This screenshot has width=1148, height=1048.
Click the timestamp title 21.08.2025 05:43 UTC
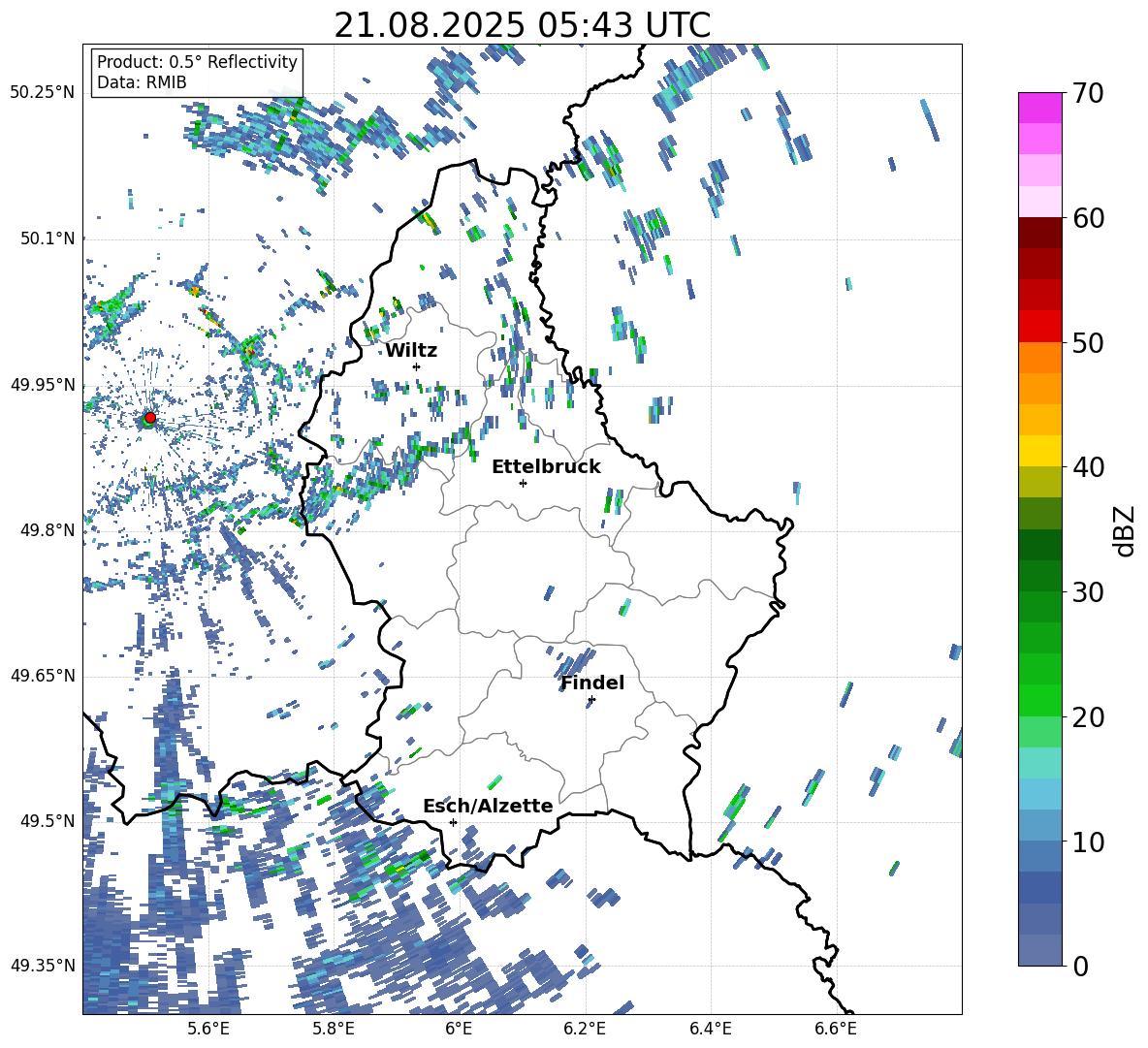tap(523, 25)
